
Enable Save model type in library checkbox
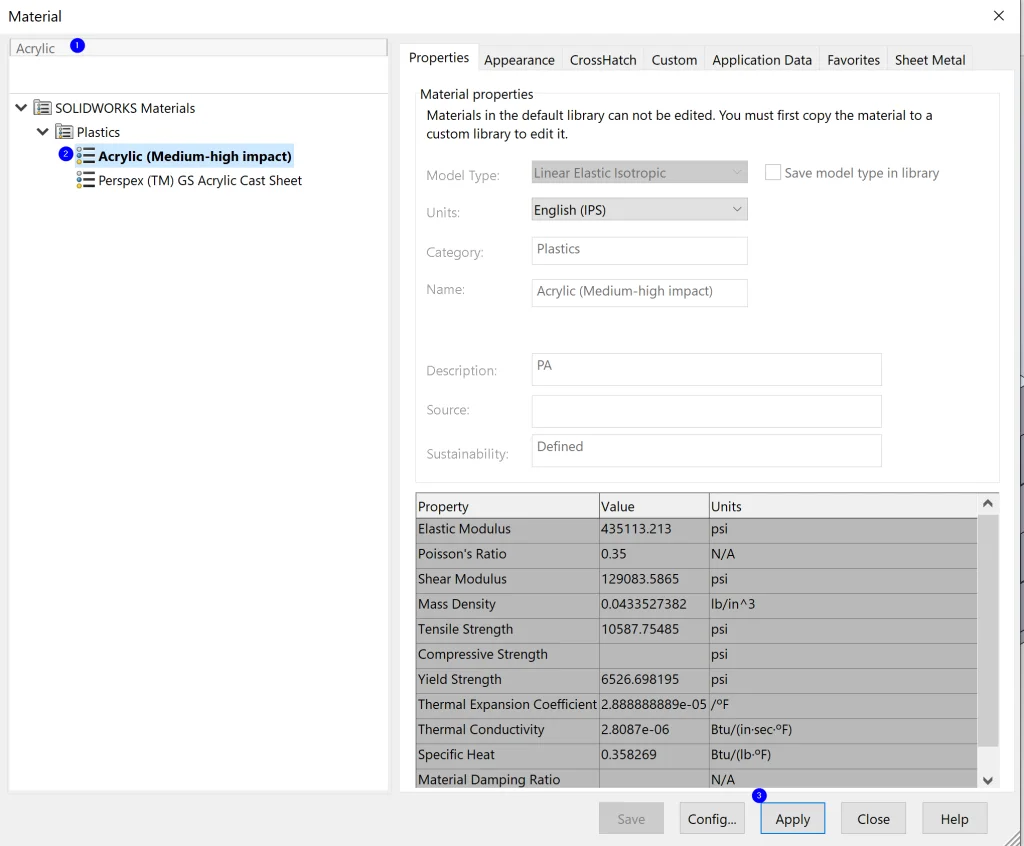(772, 173)
